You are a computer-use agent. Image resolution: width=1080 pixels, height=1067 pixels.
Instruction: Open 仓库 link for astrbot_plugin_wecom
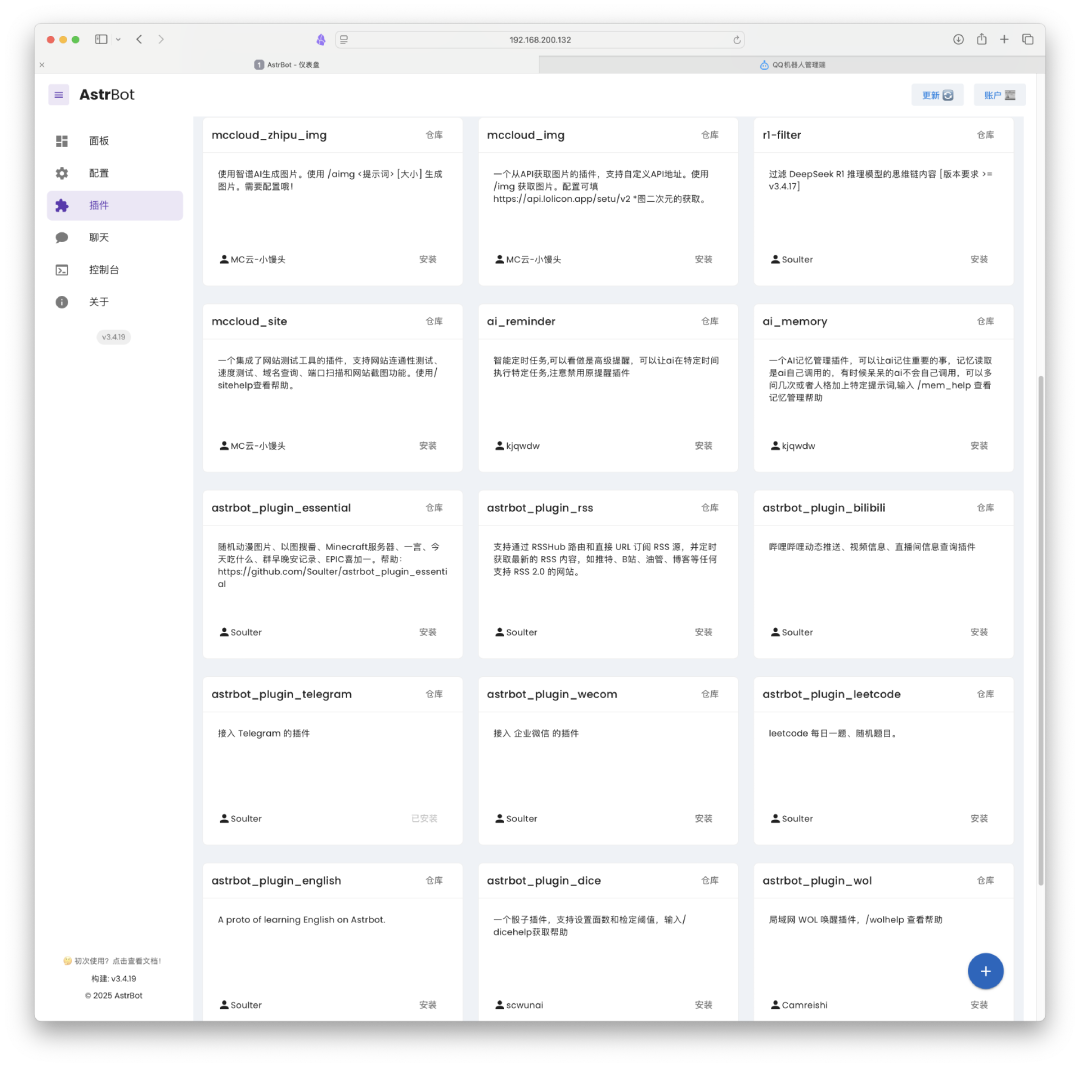709,694
